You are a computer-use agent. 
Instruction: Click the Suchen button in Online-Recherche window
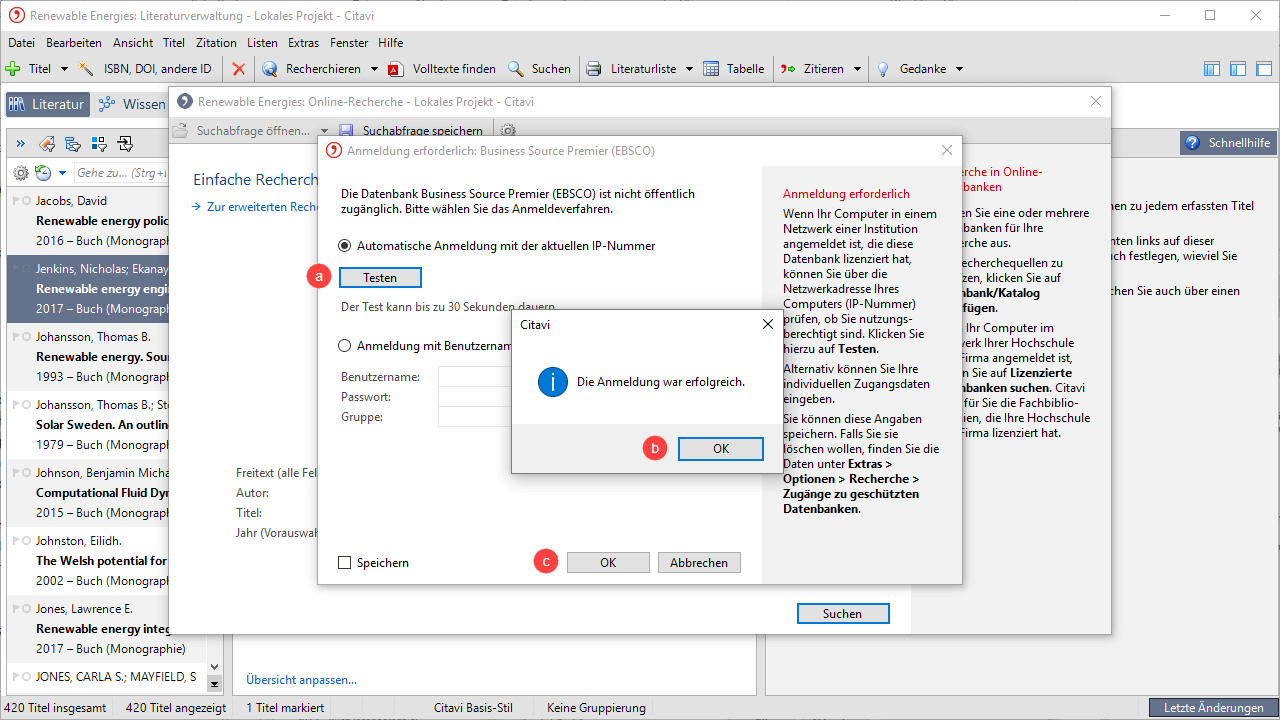click(843, 614)
